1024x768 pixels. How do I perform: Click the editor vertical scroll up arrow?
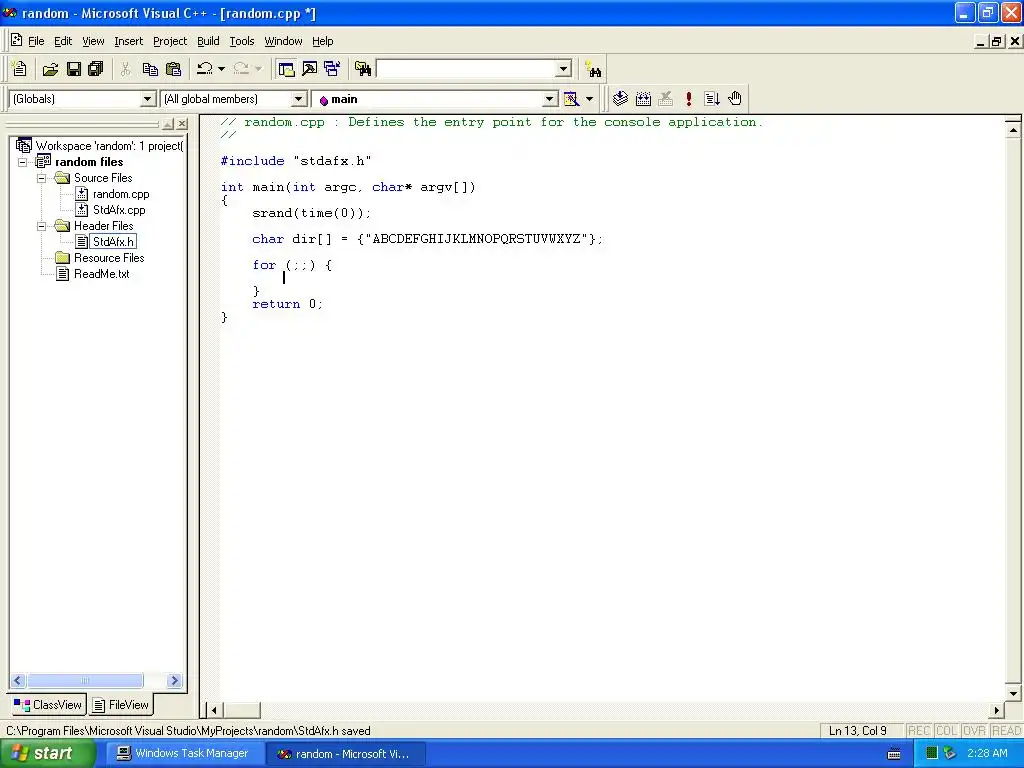pyautogui.click(x=1013, y=130)
